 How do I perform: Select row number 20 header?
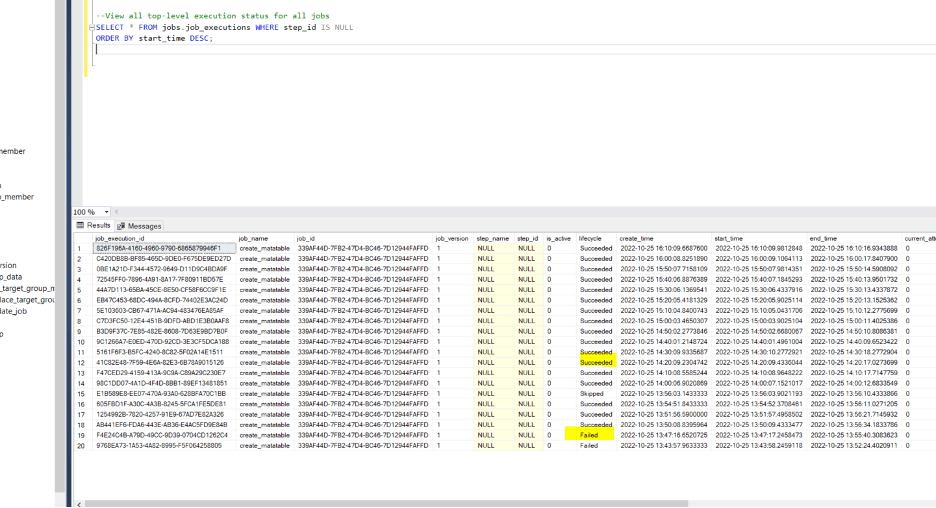tap(80, 446)
